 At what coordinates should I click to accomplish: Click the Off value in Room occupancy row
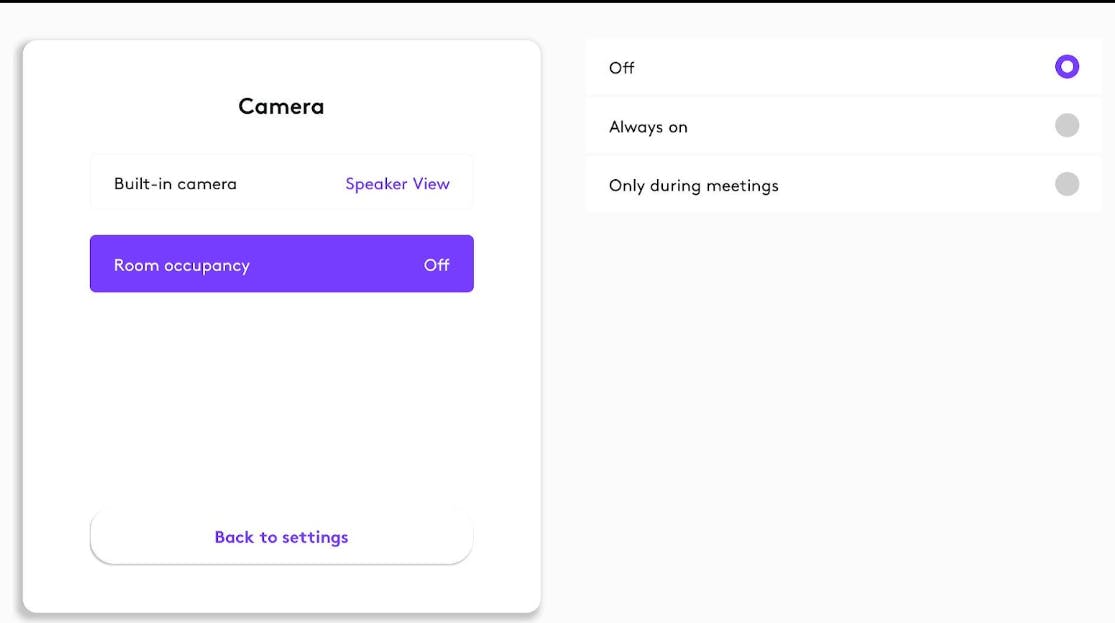tap(436, 265)
